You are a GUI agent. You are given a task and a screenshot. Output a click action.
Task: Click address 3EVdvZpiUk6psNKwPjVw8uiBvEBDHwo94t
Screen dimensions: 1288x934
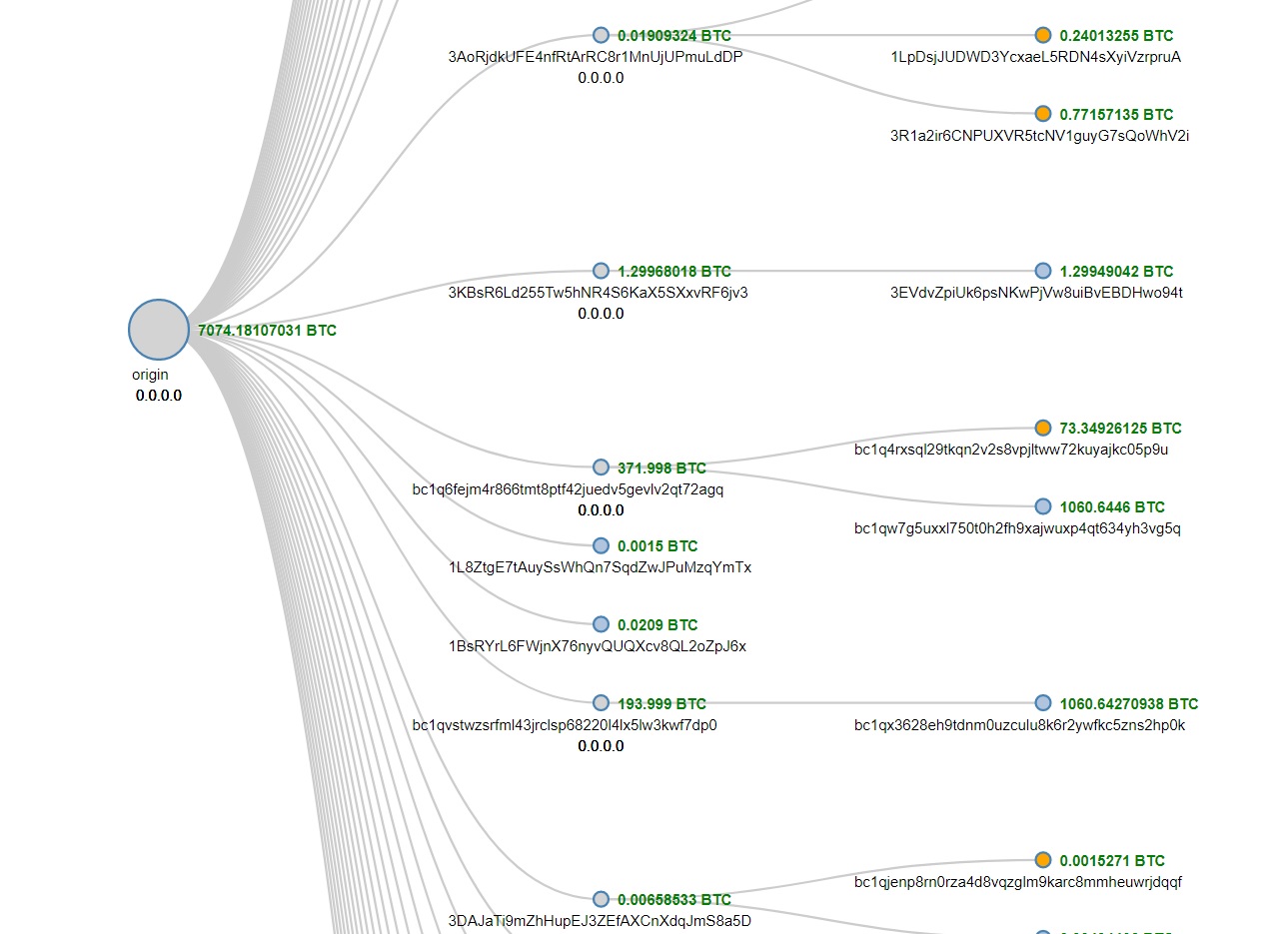point(1037,293)
